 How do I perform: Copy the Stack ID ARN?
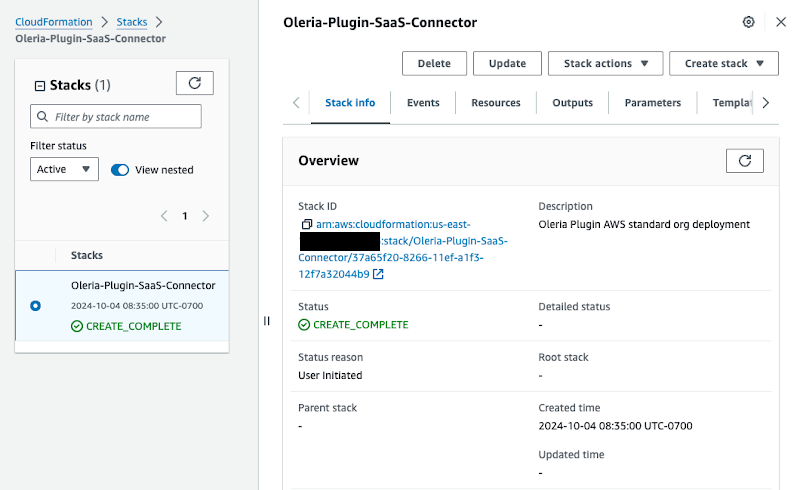[x=306, y=224]
